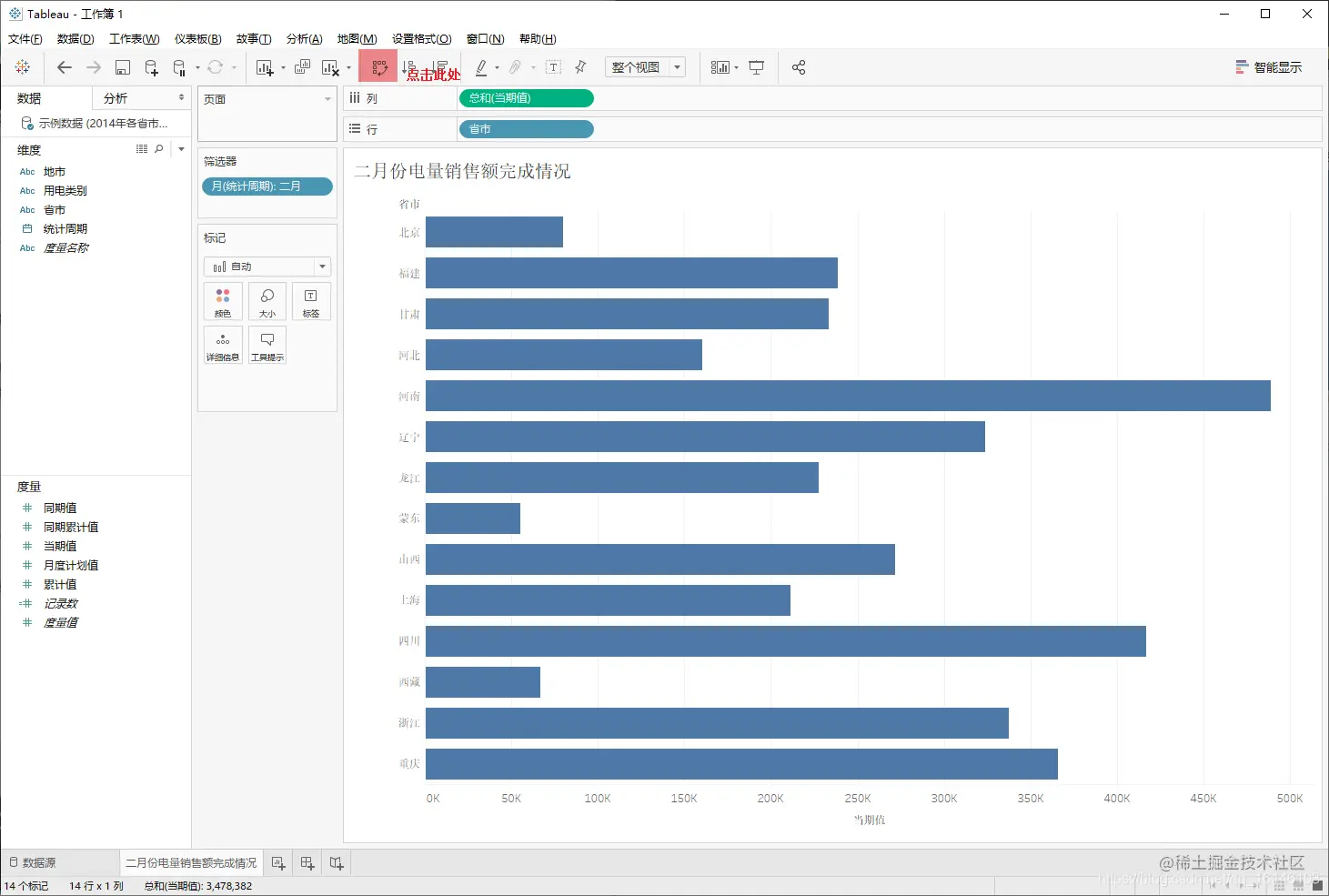Viewport: 1329px width, 896px height.
Task: Select the 统计周期 date field
Action: (65, 229)
